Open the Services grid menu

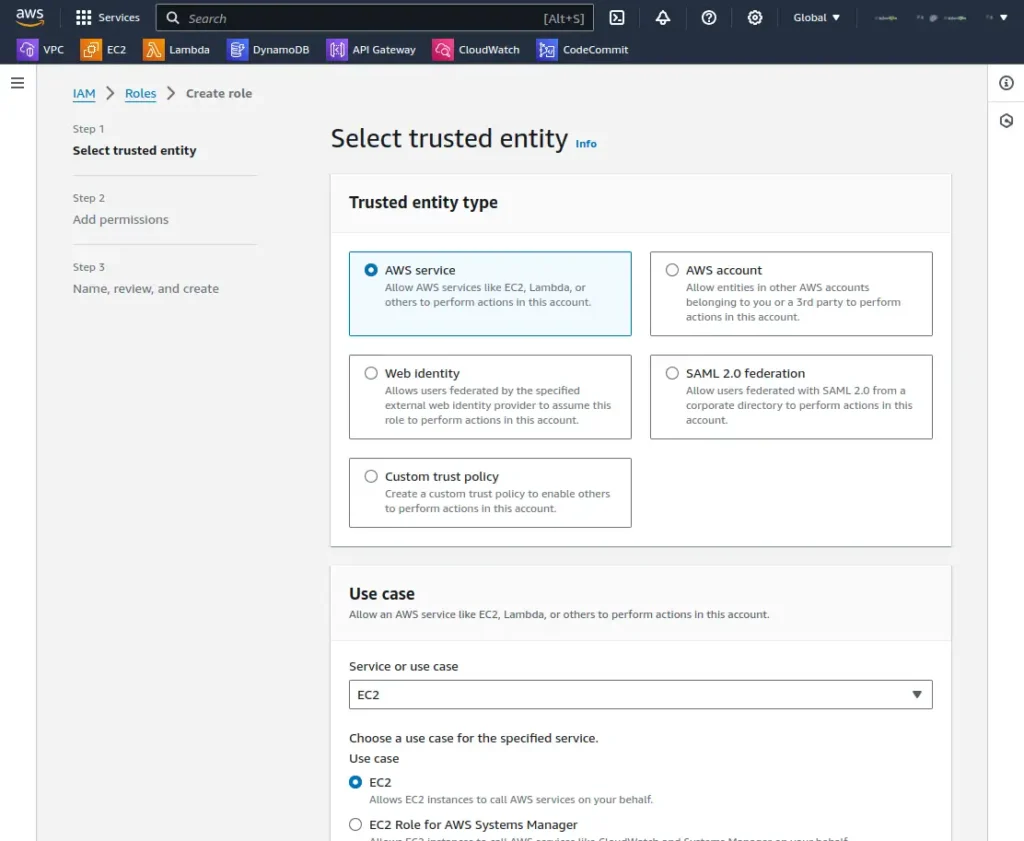pyautogui.click(x=107, y=18)
